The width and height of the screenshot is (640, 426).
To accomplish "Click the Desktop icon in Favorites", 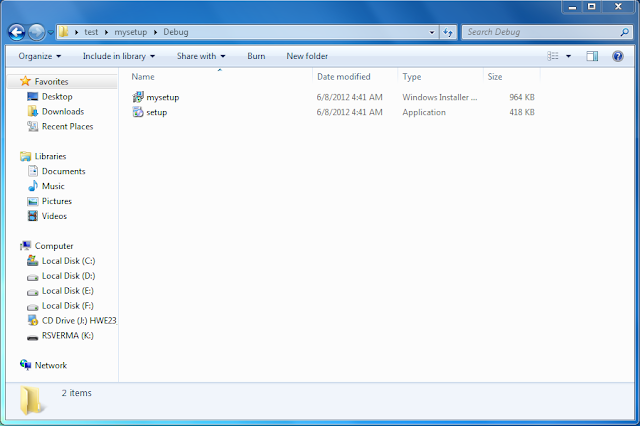I will [32, 97].
